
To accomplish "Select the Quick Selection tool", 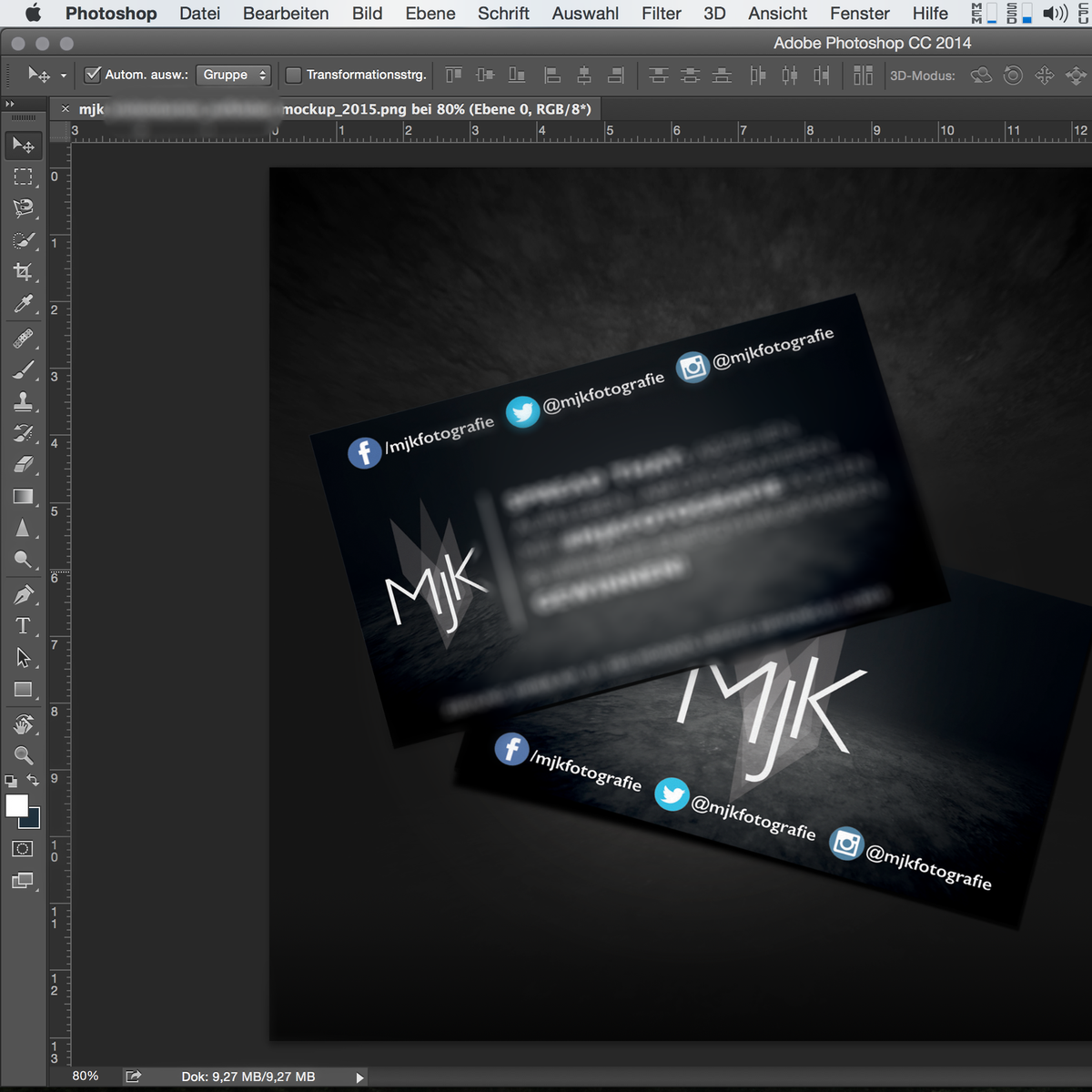I will coord(23,240).
